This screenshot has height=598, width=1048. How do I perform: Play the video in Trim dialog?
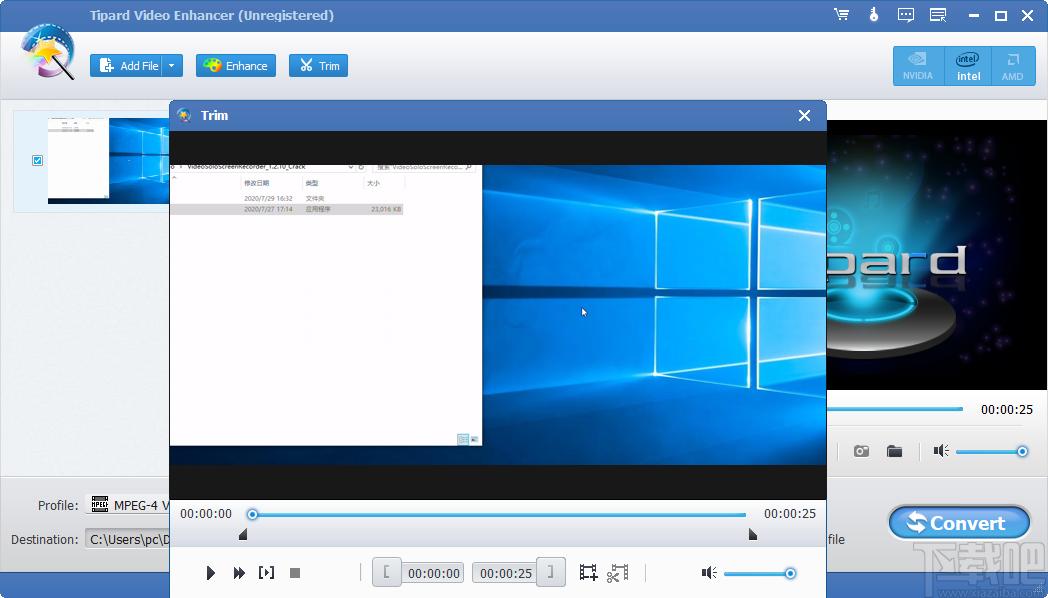[211, 573]
